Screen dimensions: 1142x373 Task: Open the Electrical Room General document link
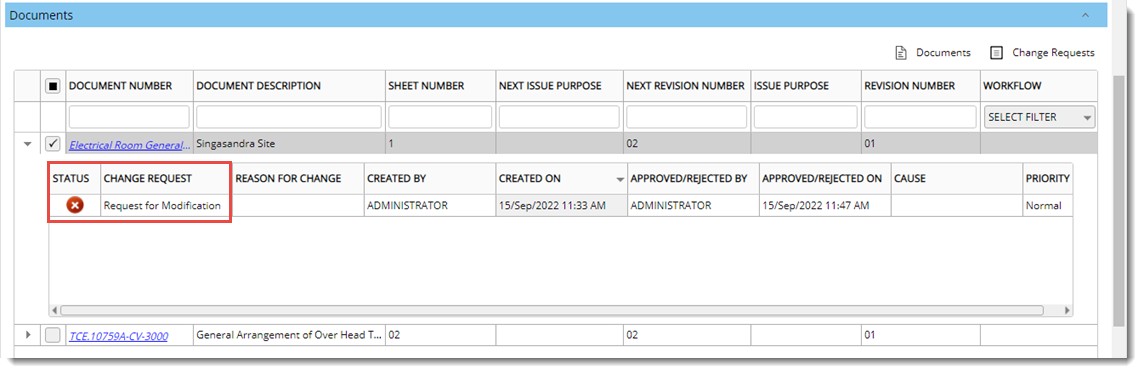(129, 144)
